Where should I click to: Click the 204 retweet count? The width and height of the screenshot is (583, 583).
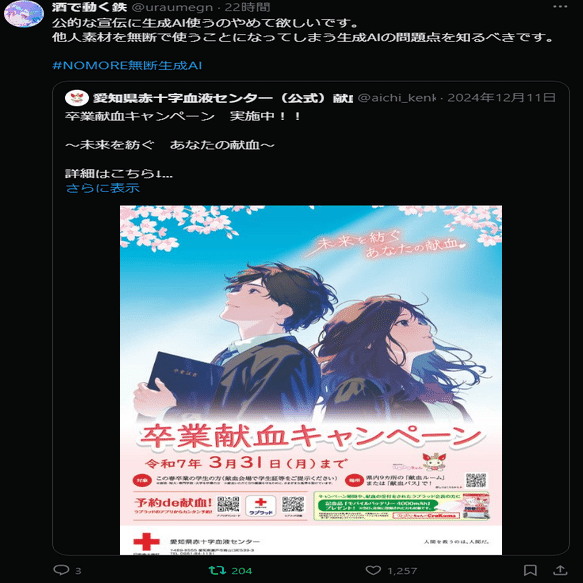(241, 571)
